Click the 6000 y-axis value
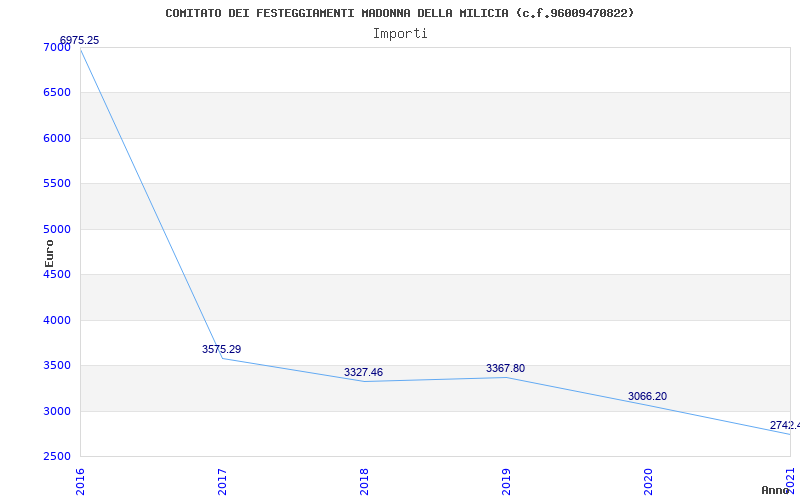The width and height of the screenshot is (800, 500). pos(57,138)
